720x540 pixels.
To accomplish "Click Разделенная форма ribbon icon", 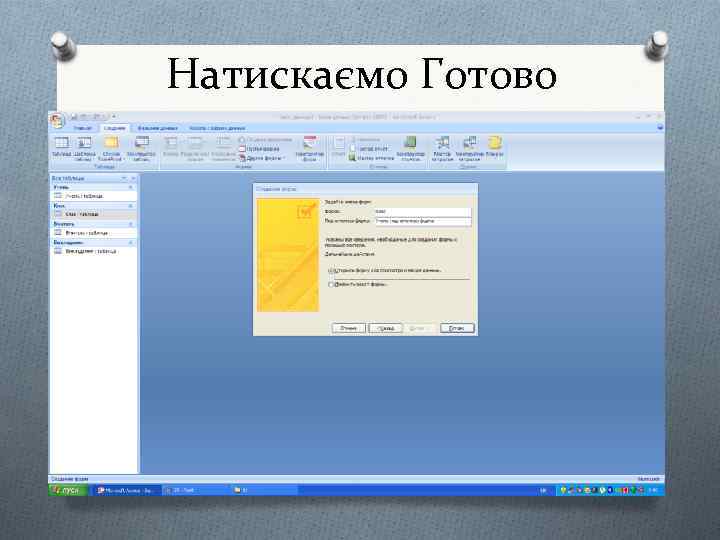I will click(x=195, y=149).
